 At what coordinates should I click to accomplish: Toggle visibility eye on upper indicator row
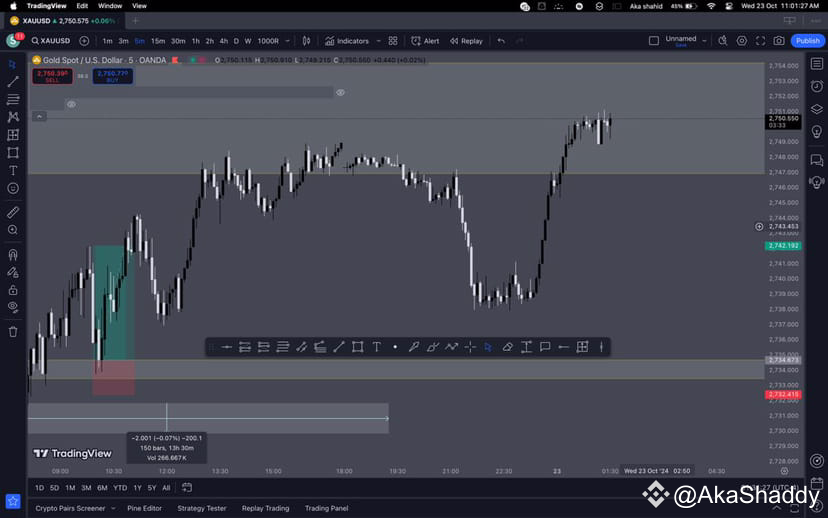pyautogui.click(x=341, y=93)
